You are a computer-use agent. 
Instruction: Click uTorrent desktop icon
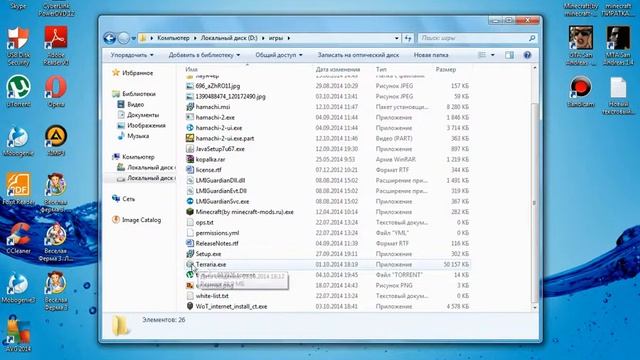click(18, 91)
